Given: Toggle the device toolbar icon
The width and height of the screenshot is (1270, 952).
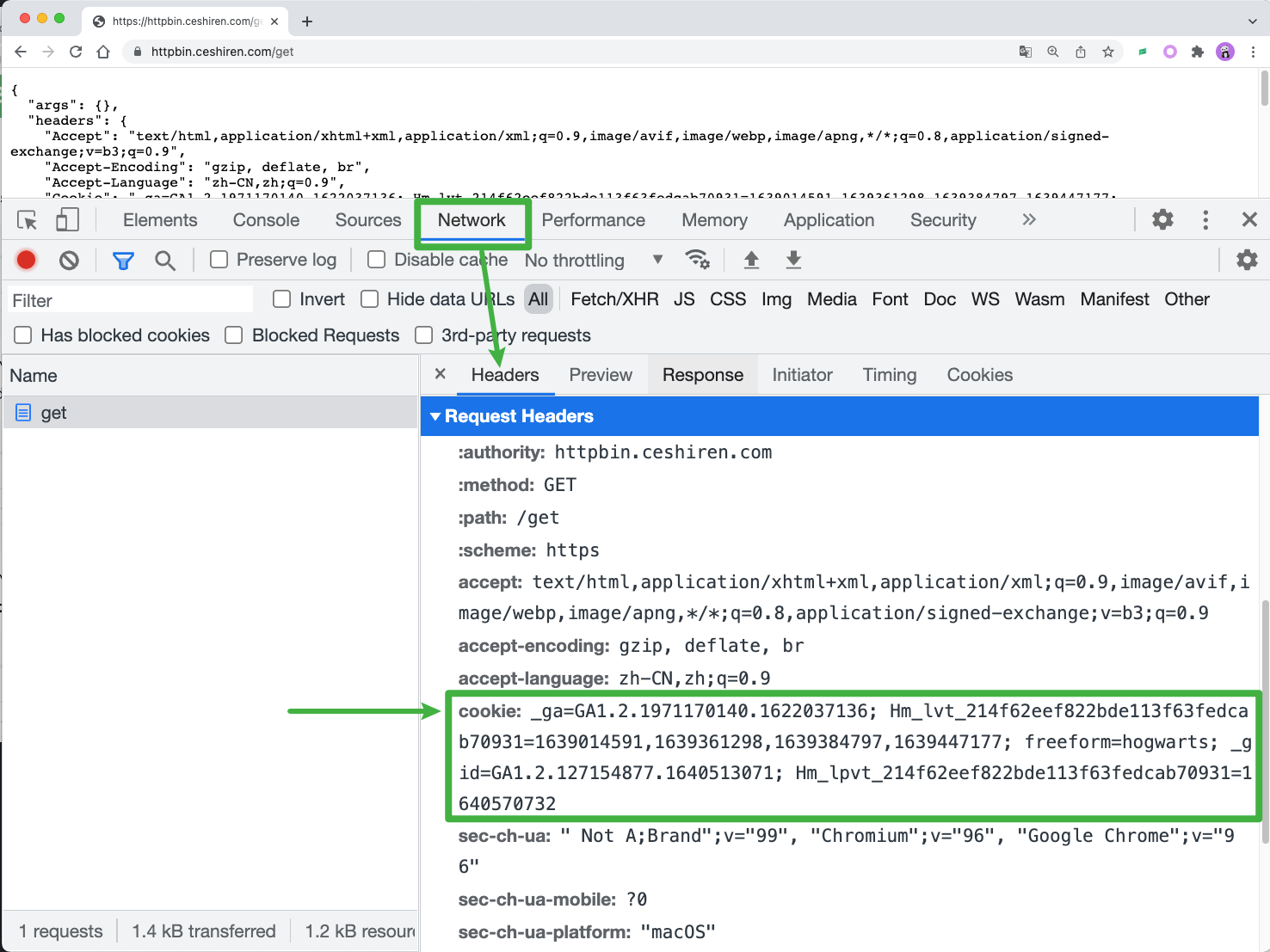Looking at the screenshot, I should (x=67, y=220).
